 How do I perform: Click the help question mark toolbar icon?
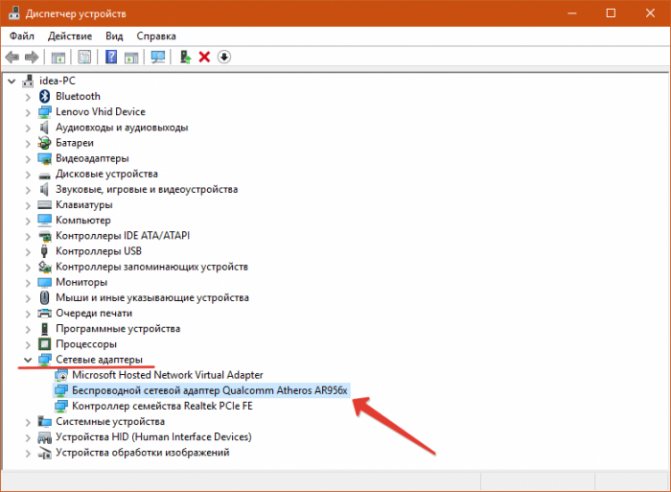(x=111, y=56)
